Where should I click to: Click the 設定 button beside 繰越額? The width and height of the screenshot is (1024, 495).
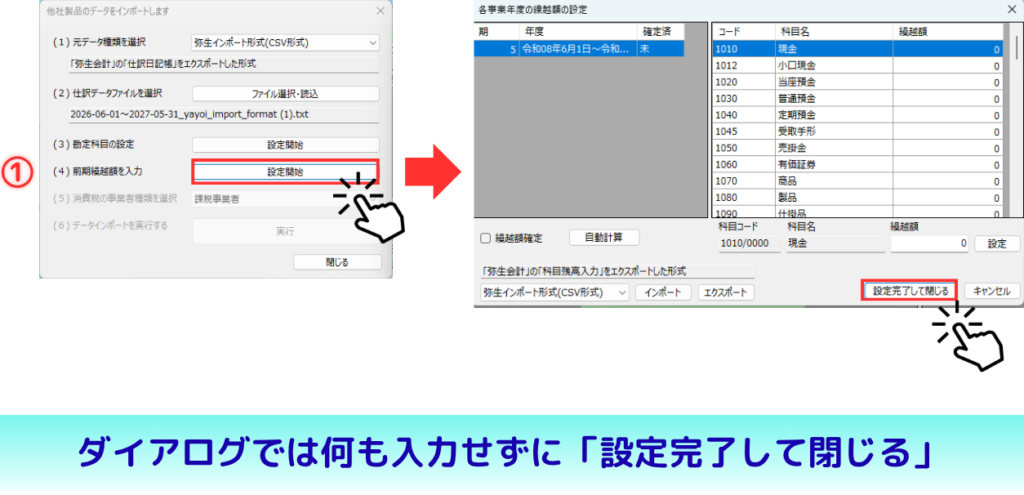[997, 244]
